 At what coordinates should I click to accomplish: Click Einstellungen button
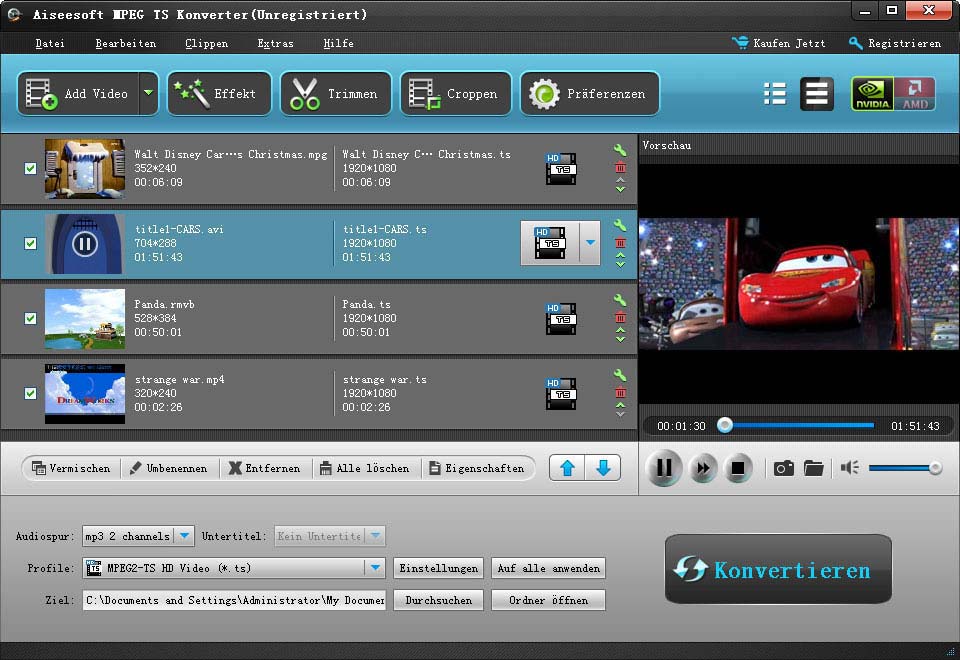pyautogui.click(x=438, y=568)
